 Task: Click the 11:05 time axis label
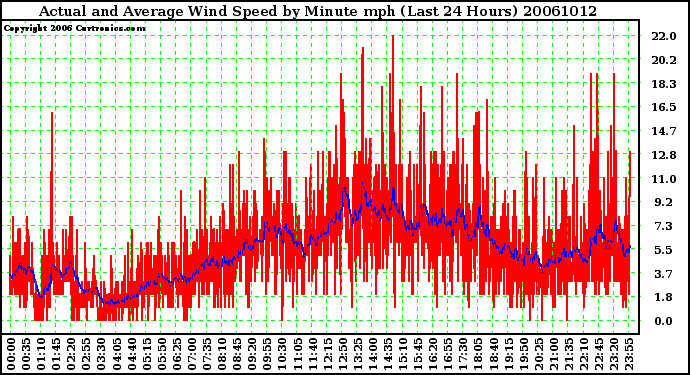click(297, 354)
